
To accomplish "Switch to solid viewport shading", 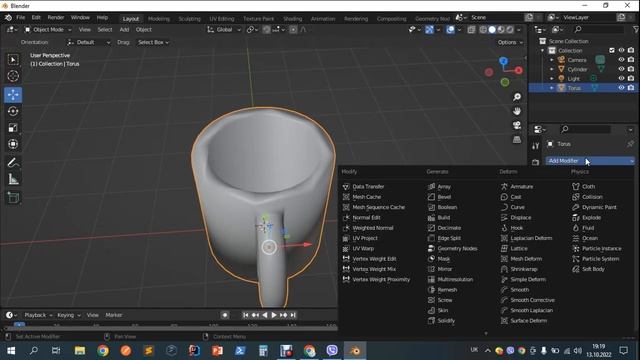I will [492, 29].
